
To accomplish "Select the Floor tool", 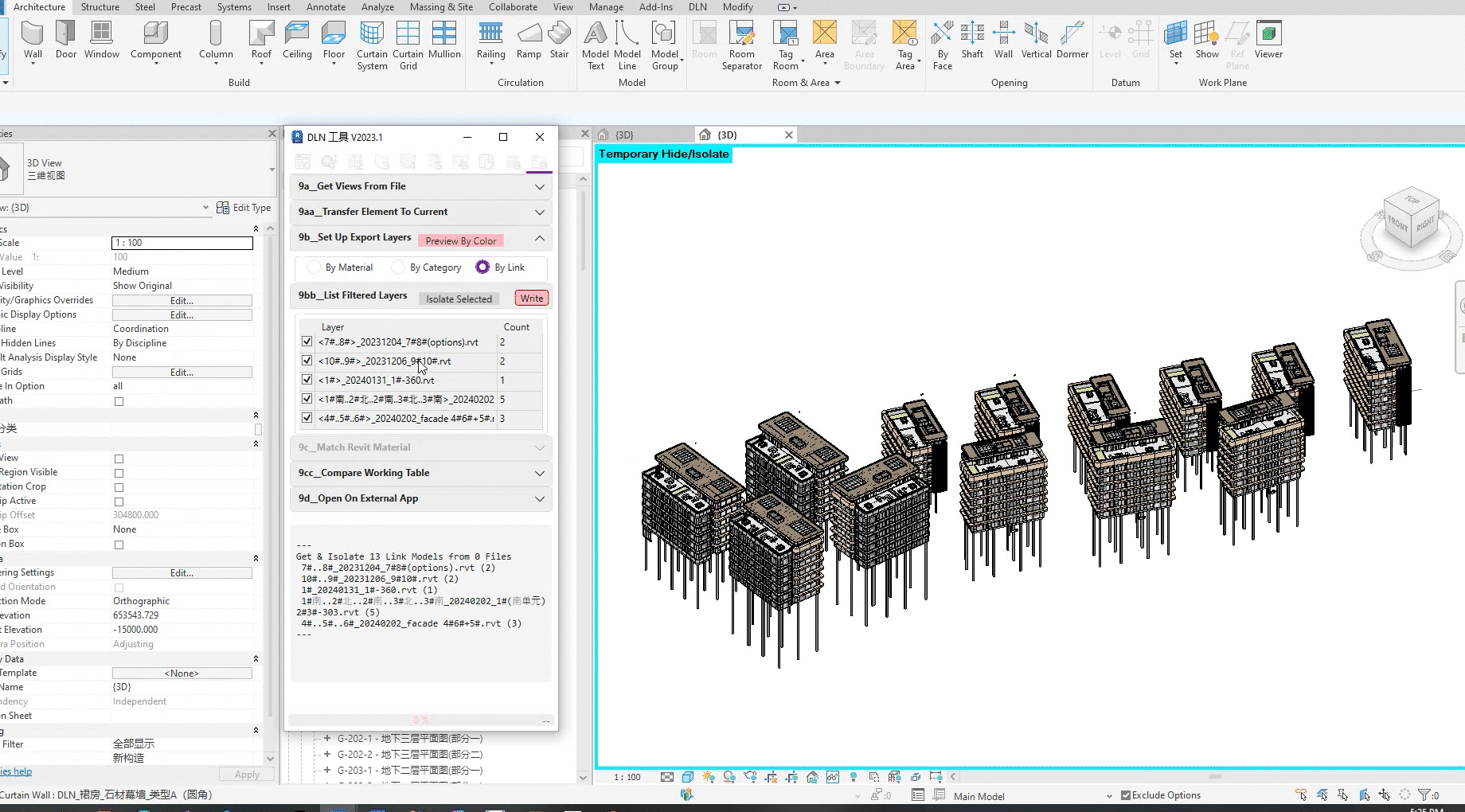I will 334,41.
